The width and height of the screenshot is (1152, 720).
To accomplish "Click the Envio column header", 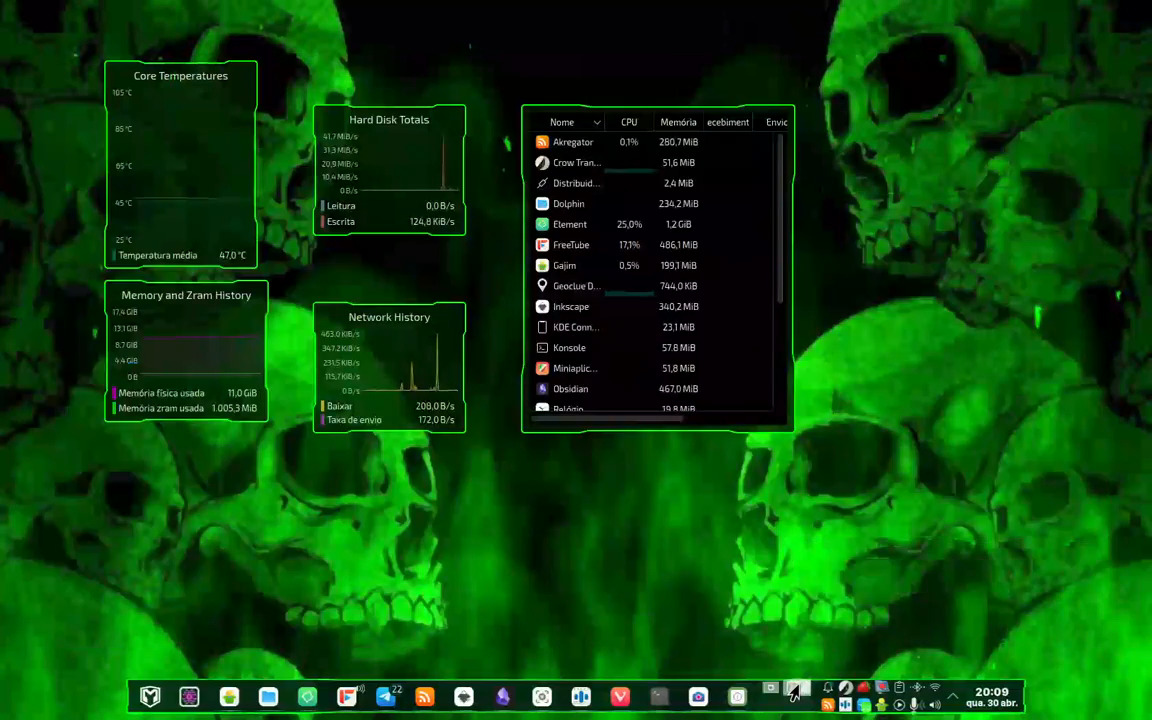I will (771, 122).
